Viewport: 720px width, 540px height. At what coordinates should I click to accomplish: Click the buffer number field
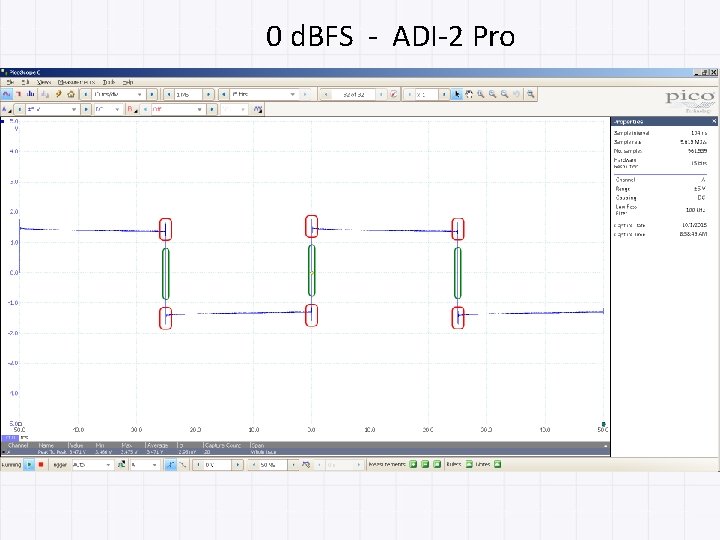(x=354, y=94)
